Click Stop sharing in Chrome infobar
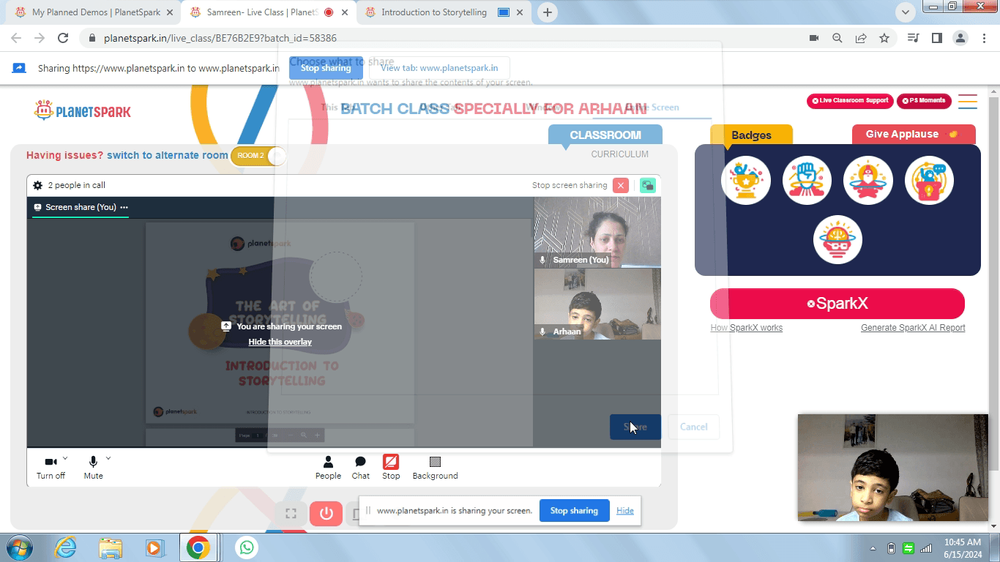Screen dimensions: 1000x562 pyautogui.click(x=326, y=68)
